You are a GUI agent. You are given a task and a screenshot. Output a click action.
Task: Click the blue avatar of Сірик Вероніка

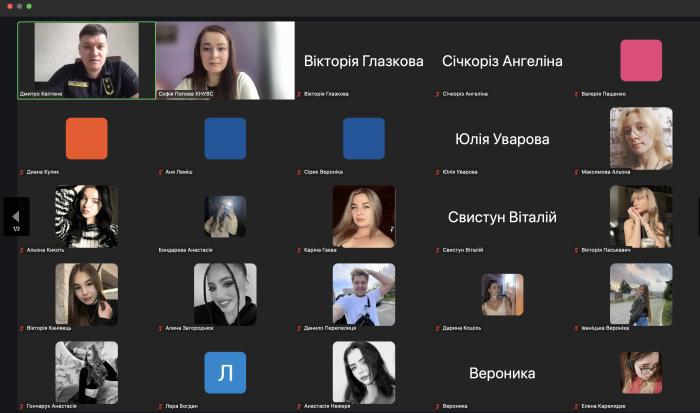pyautogui.click(x=364, y=138)
